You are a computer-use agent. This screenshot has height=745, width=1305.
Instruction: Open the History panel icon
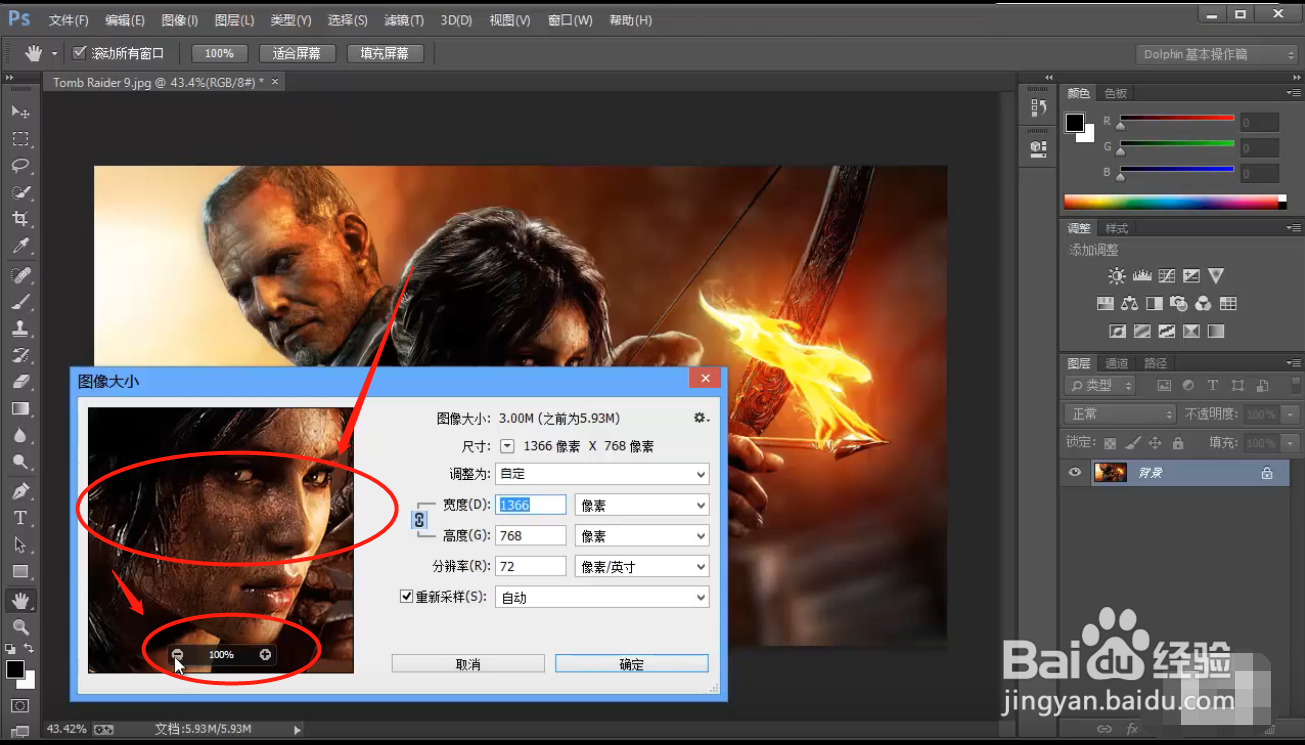(1038, 108)
